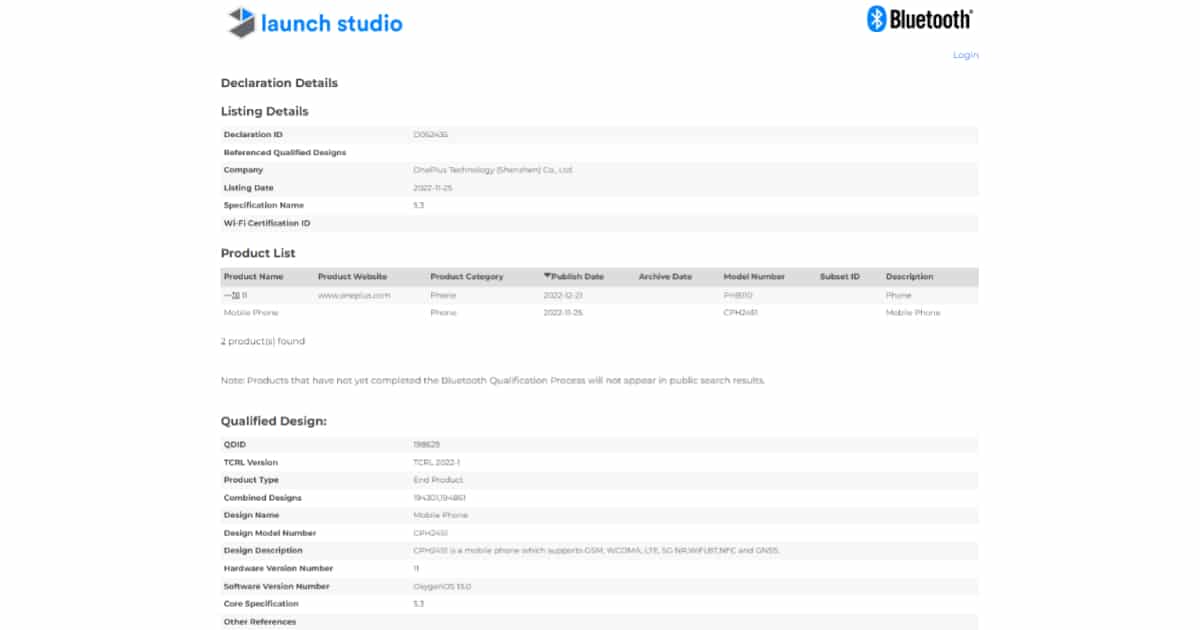
Task: Select the PHB110 model number cell
Action: tap(737, 295)
